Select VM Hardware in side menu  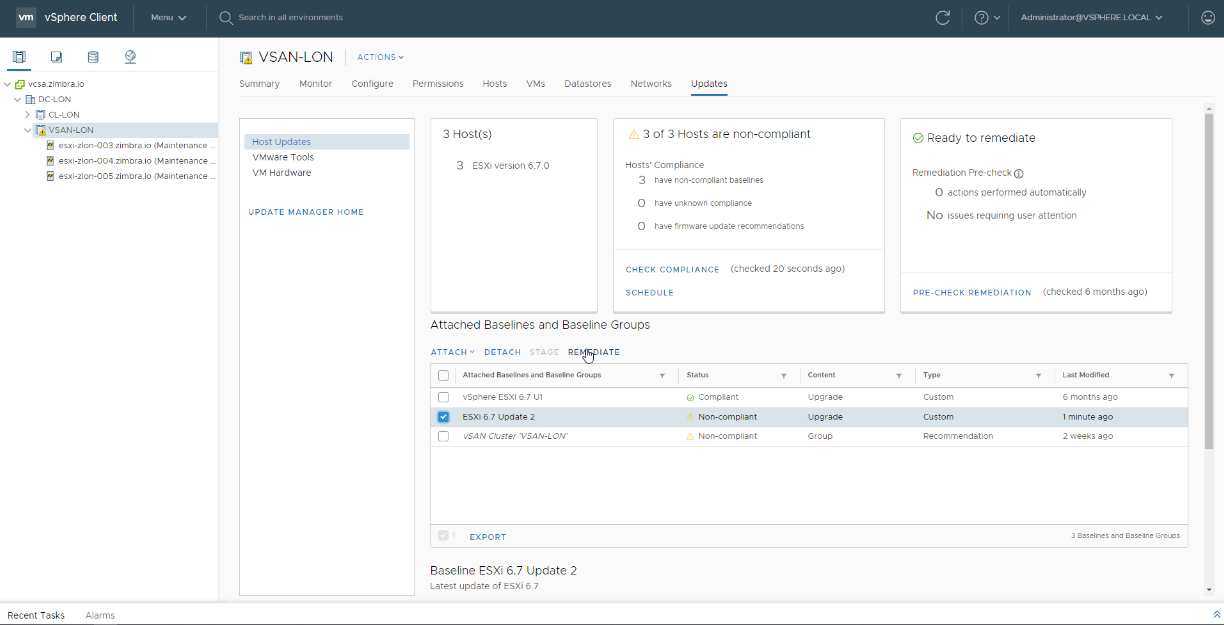(282, 173)
